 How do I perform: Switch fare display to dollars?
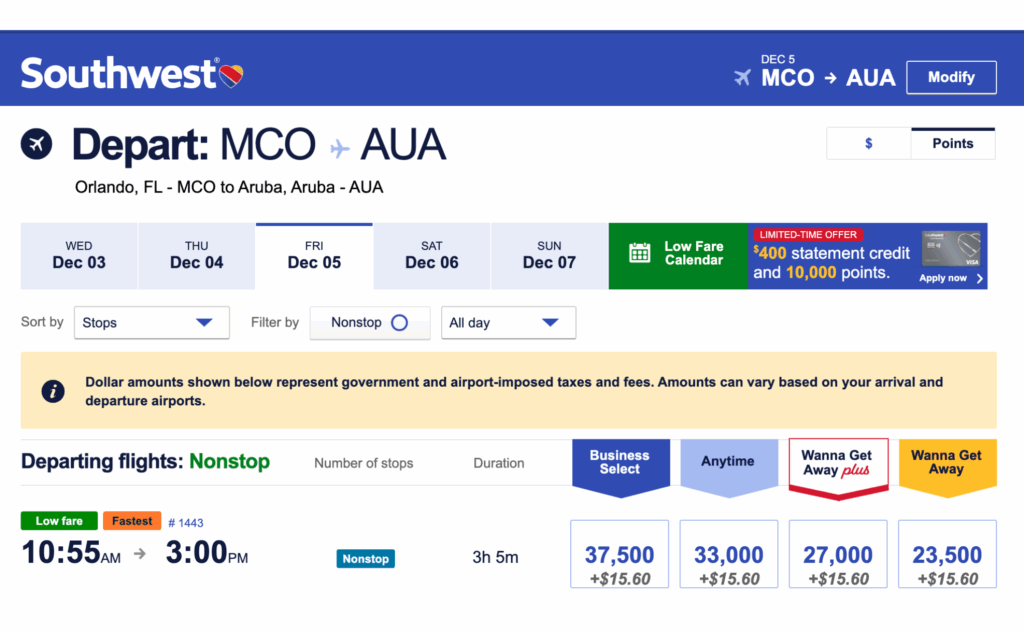click(868, 144)
